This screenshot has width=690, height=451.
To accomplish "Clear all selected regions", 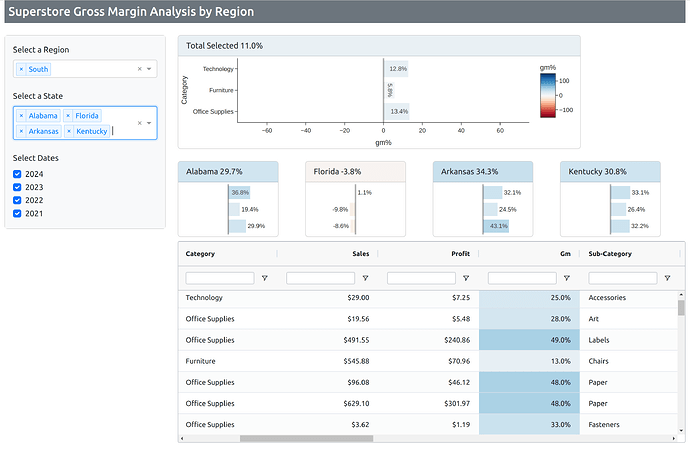I will (139, 69).
